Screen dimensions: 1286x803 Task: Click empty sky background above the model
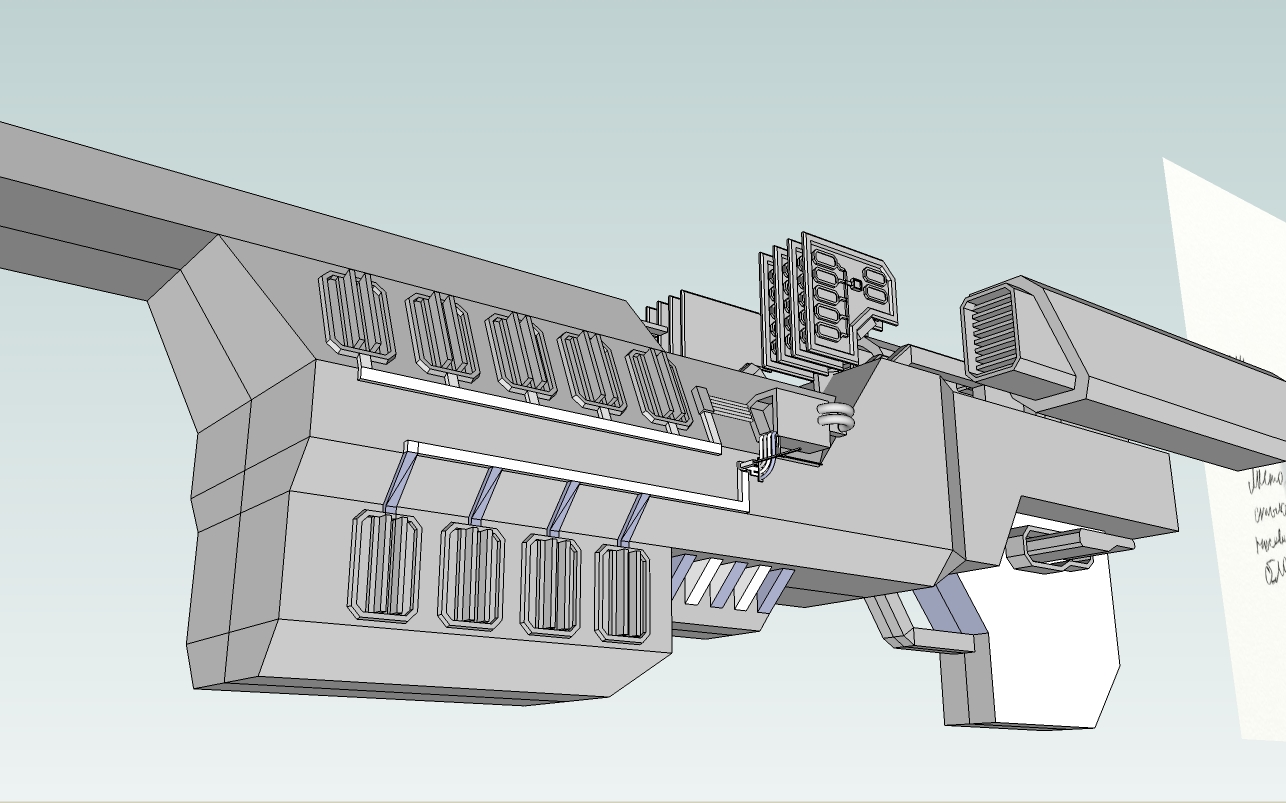(x=500, y=80)
